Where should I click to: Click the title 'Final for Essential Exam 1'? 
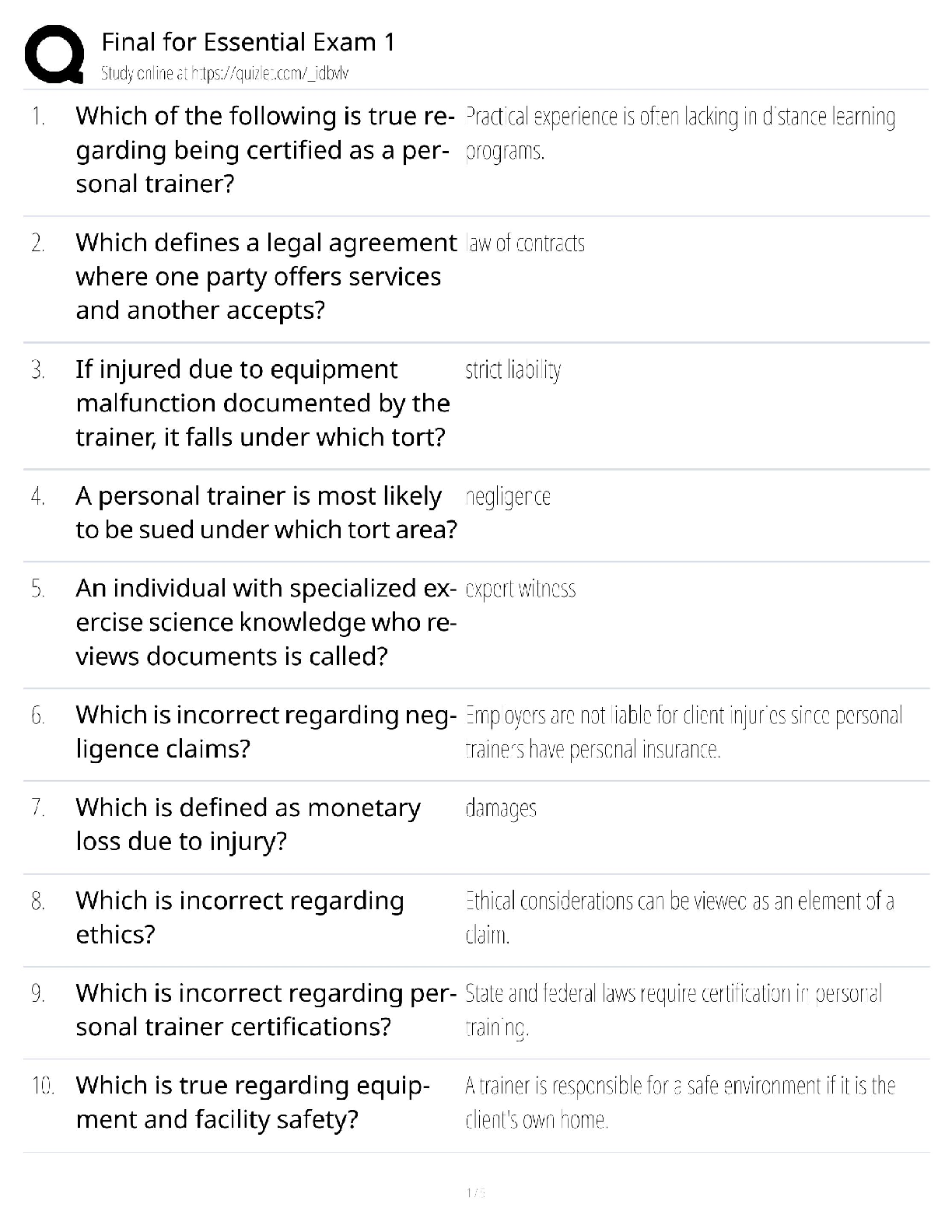[x=248, y=42]
